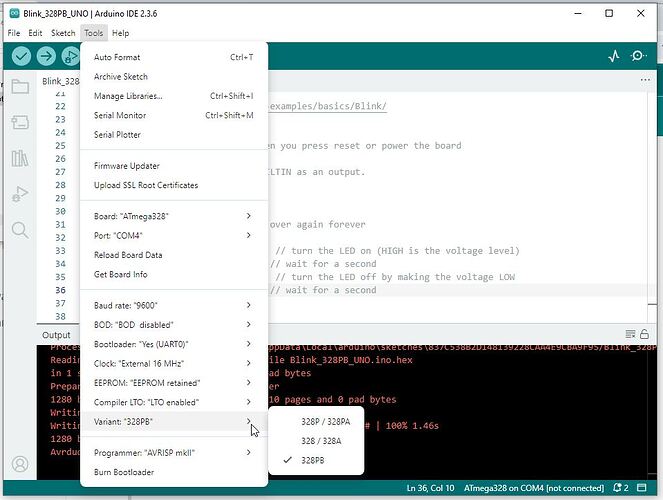Start the Debug button in toolbar

[70, 56]
